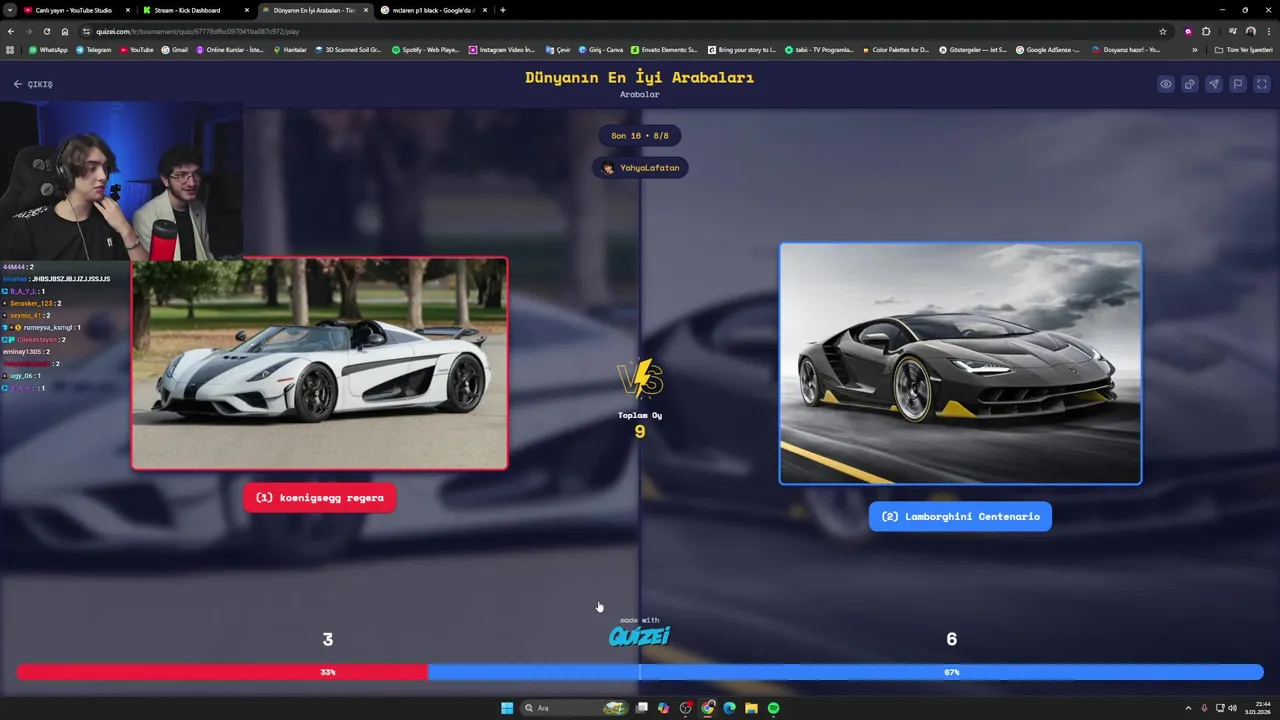This screenshot has width=1280, height=720.
Task: Open the Giriş - Canva bookmark
Action: [x=601, y=49]
